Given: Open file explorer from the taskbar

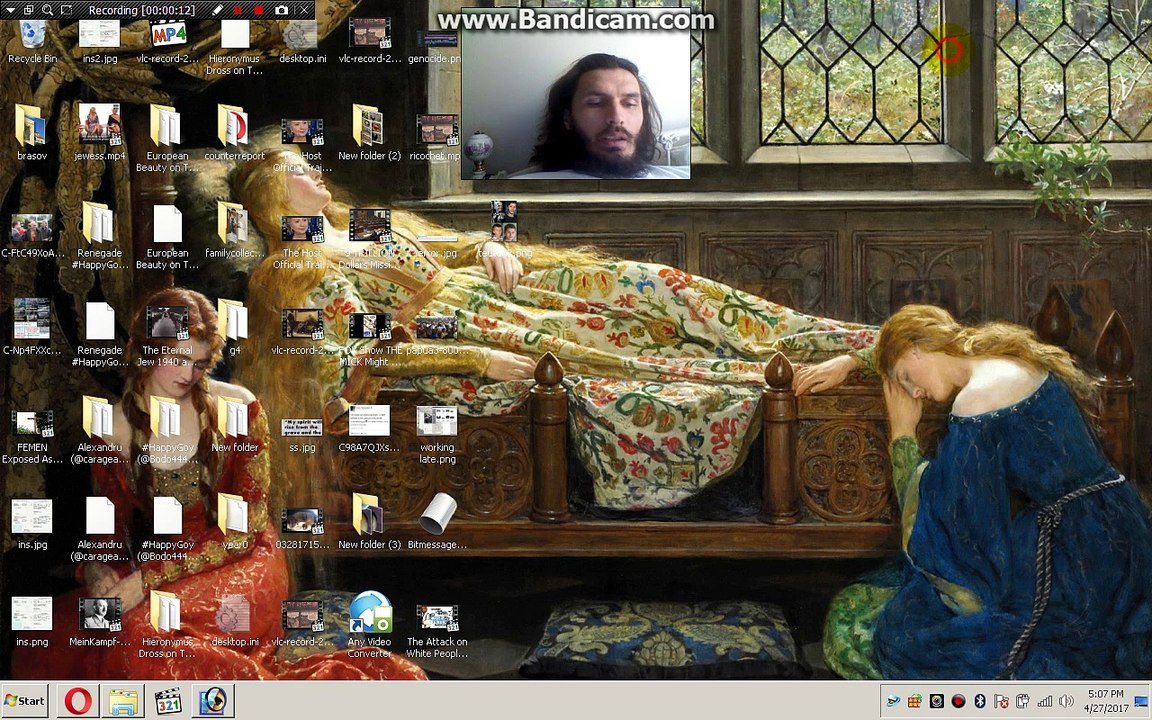Looking at the screenshot, I should click(123, 701).
